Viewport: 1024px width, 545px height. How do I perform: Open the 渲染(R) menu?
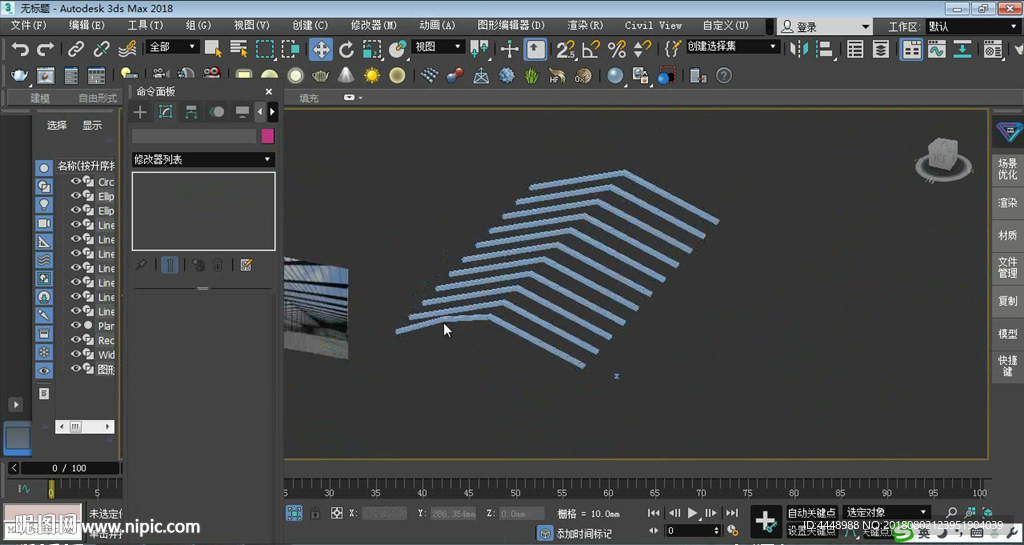tap(585, 25)
